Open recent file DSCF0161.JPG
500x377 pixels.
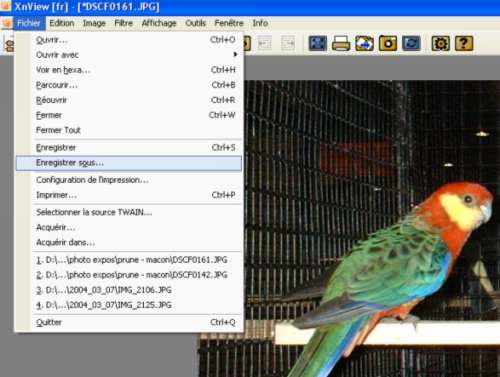coord(129,260)
